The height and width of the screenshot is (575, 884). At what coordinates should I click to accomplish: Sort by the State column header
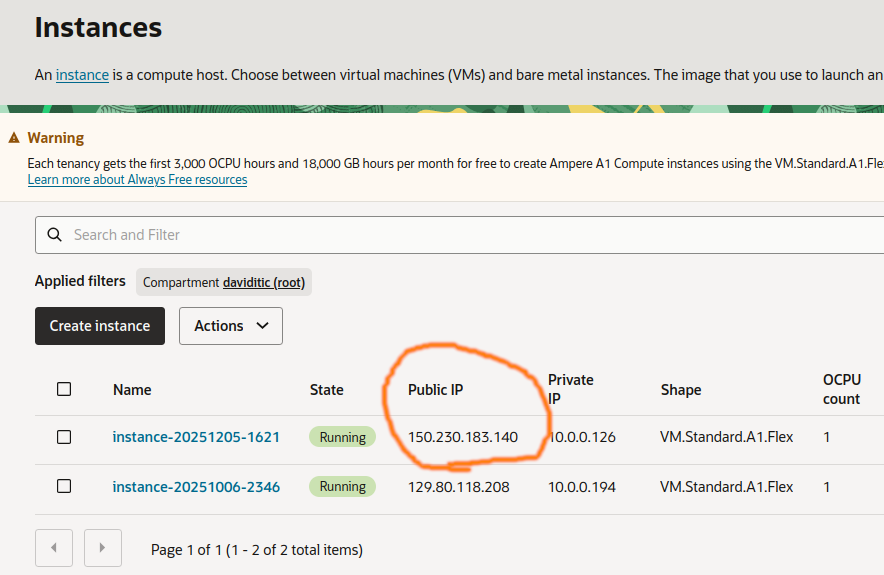[326, 390]
